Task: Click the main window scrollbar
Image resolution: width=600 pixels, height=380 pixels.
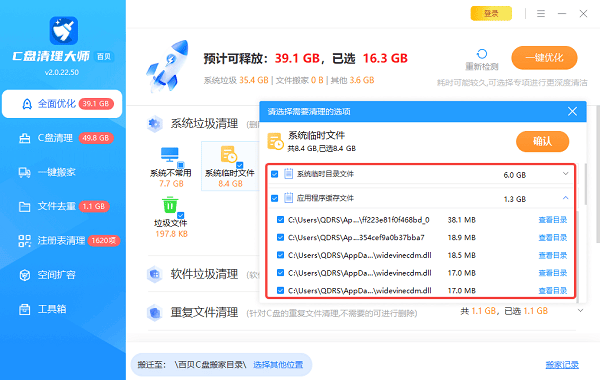Action: pos(598,174)
